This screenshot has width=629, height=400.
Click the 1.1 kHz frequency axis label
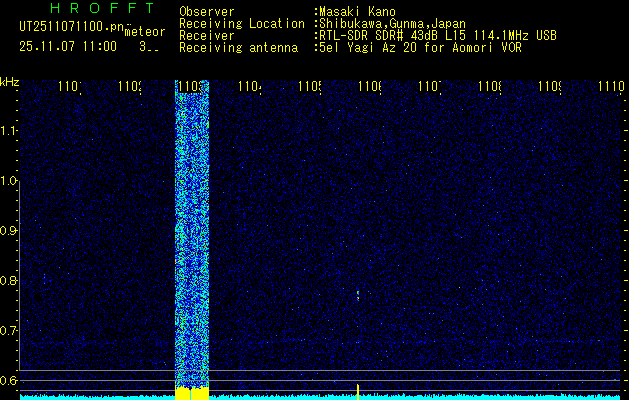click(x=9, y=131)
